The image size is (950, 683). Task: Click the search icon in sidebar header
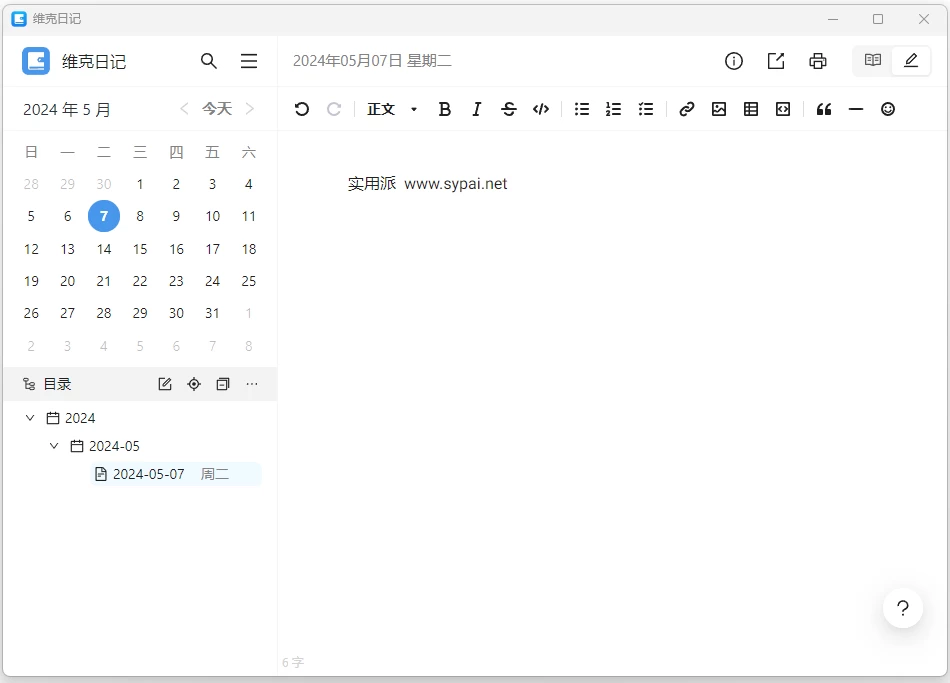[x=209, y=61]
